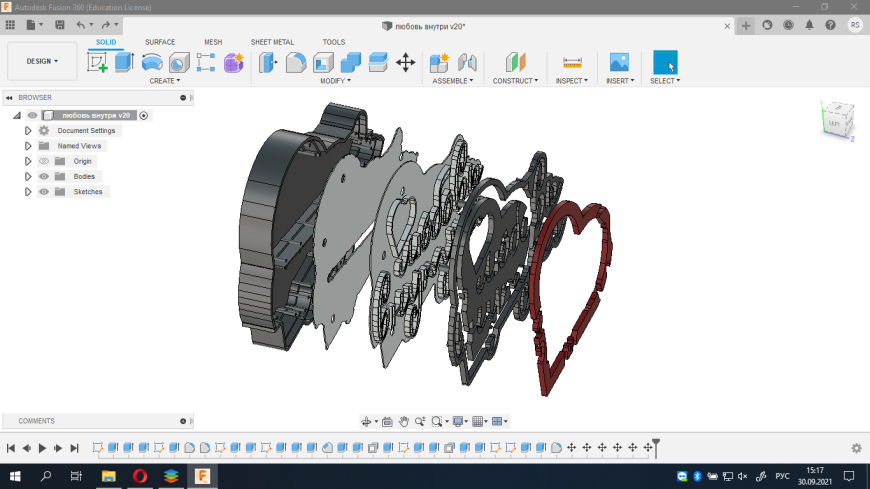Click the Fillet tool icon
Image resolution: width=870 pixels, height=489 pixels.
coord(296,62)
